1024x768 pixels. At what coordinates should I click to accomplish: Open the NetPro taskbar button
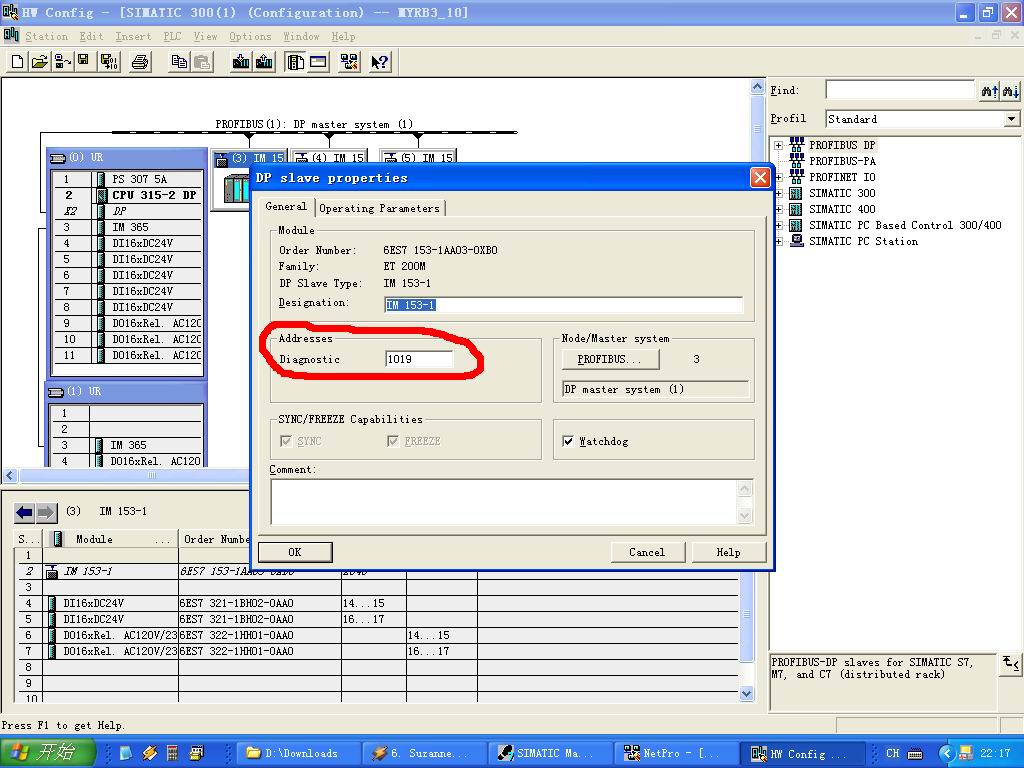(x=675, y=753)
